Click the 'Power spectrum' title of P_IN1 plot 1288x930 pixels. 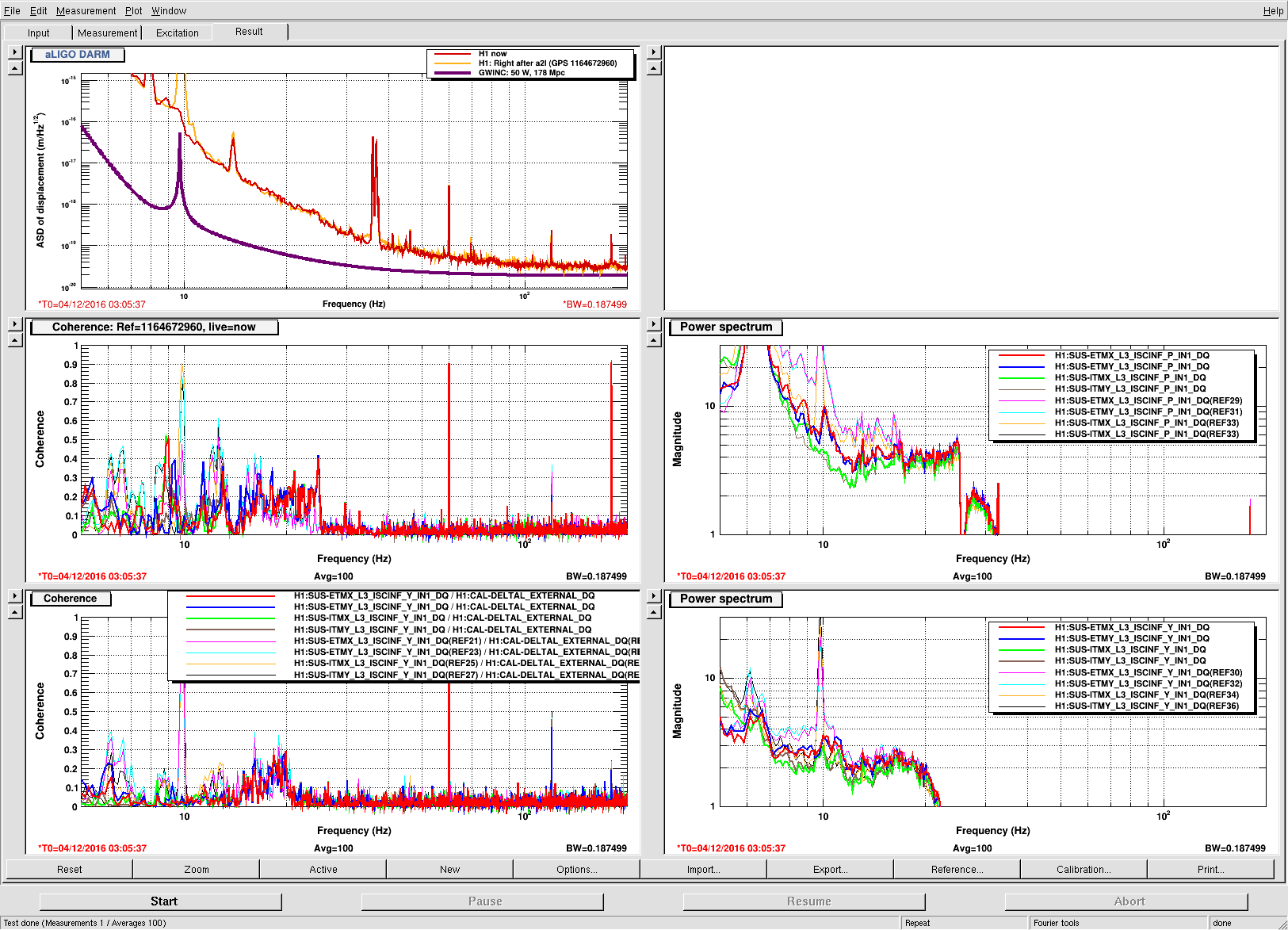[x=726, y=327]
